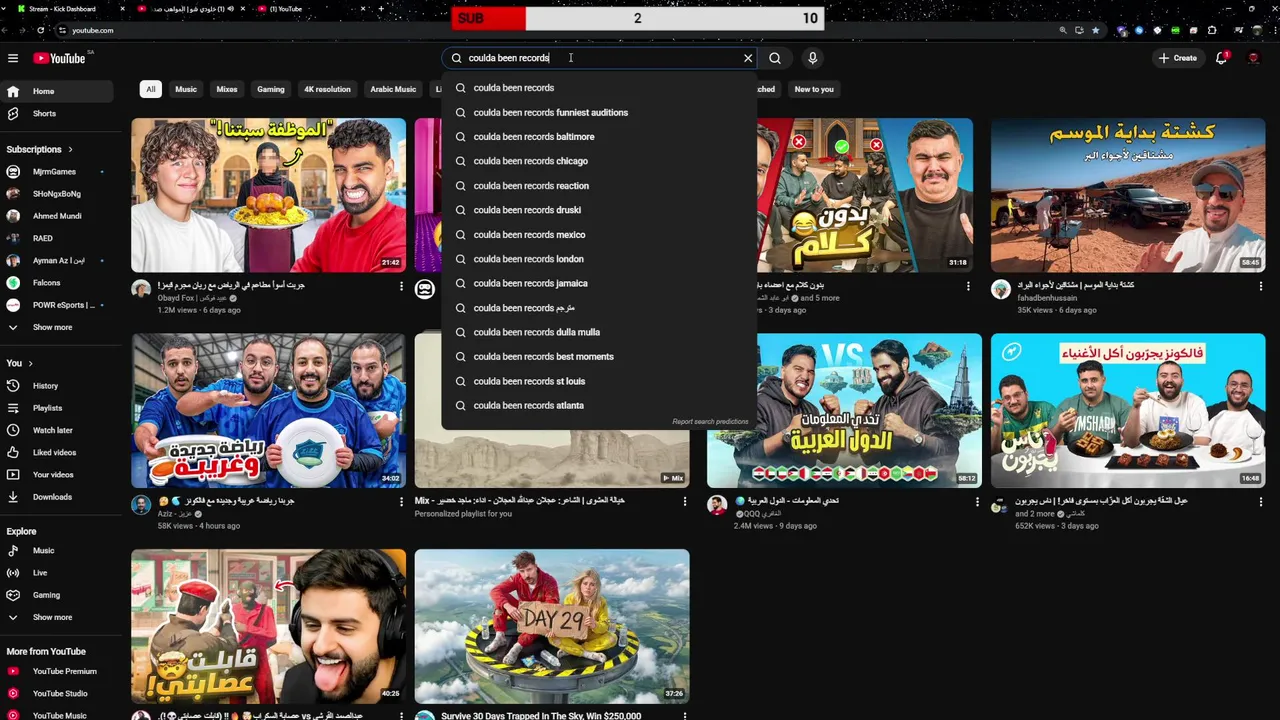Open more options for fahadbenhussain video

[x=1260, y=286]
